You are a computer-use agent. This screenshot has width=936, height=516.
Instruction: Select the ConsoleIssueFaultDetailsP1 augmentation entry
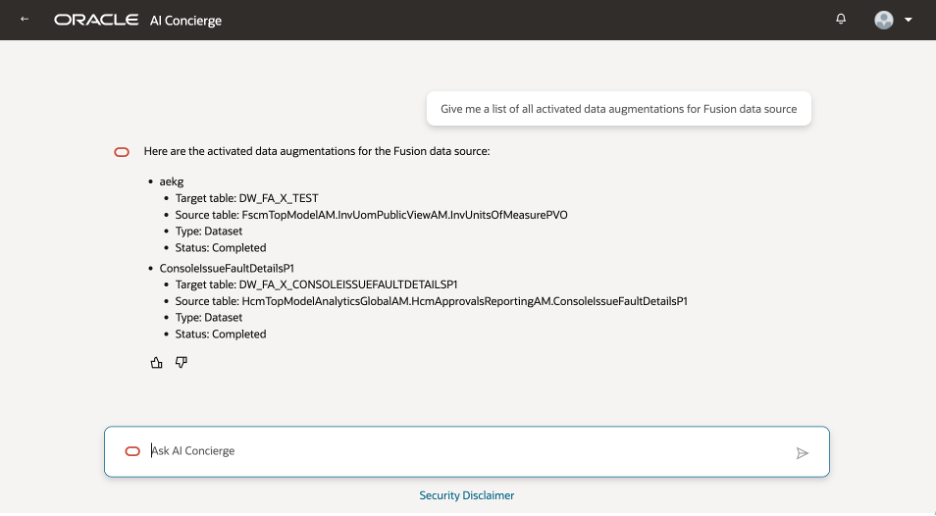(x=227, y=268)
